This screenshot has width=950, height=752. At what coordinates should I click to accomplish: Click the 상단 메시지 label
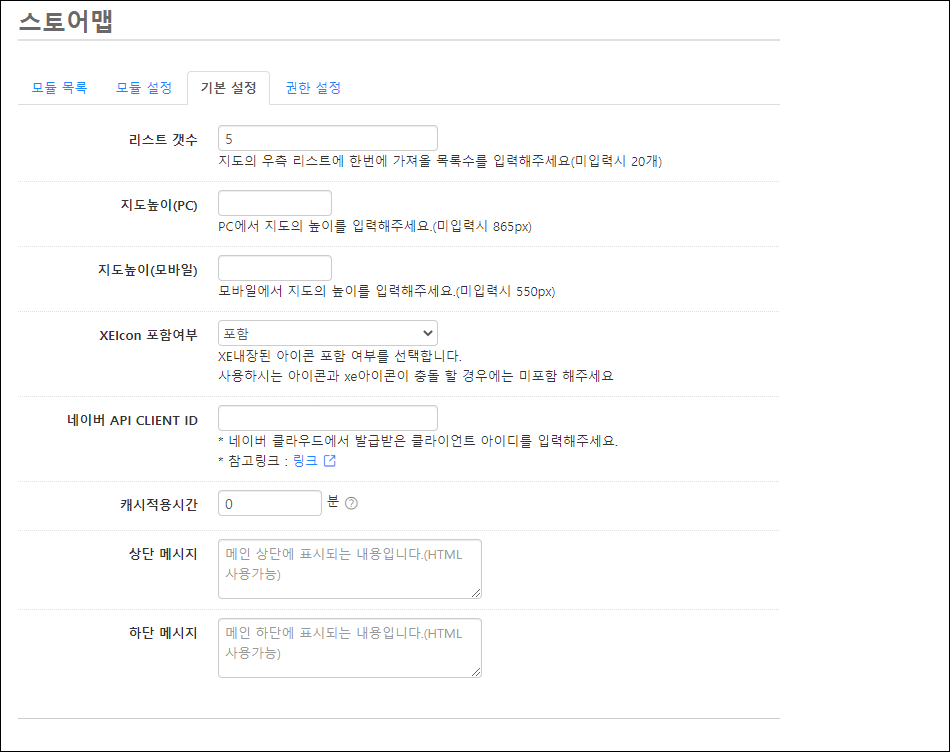pyautogui.click(x=163, y=554)
